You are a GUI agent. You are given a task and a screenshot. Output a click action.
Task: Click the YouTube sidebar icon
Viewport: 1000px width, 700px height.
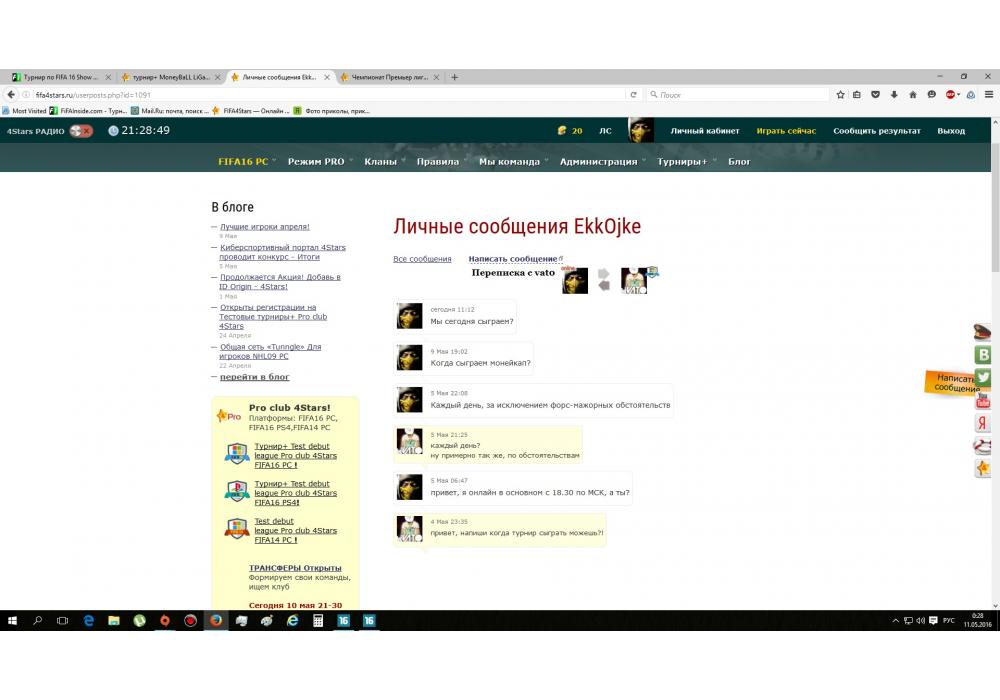click(984, 400)
